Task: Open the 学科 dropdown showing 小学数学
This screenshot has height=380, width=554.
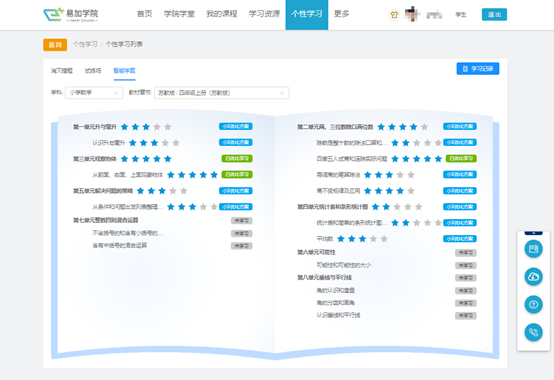Action: [94, 93]
